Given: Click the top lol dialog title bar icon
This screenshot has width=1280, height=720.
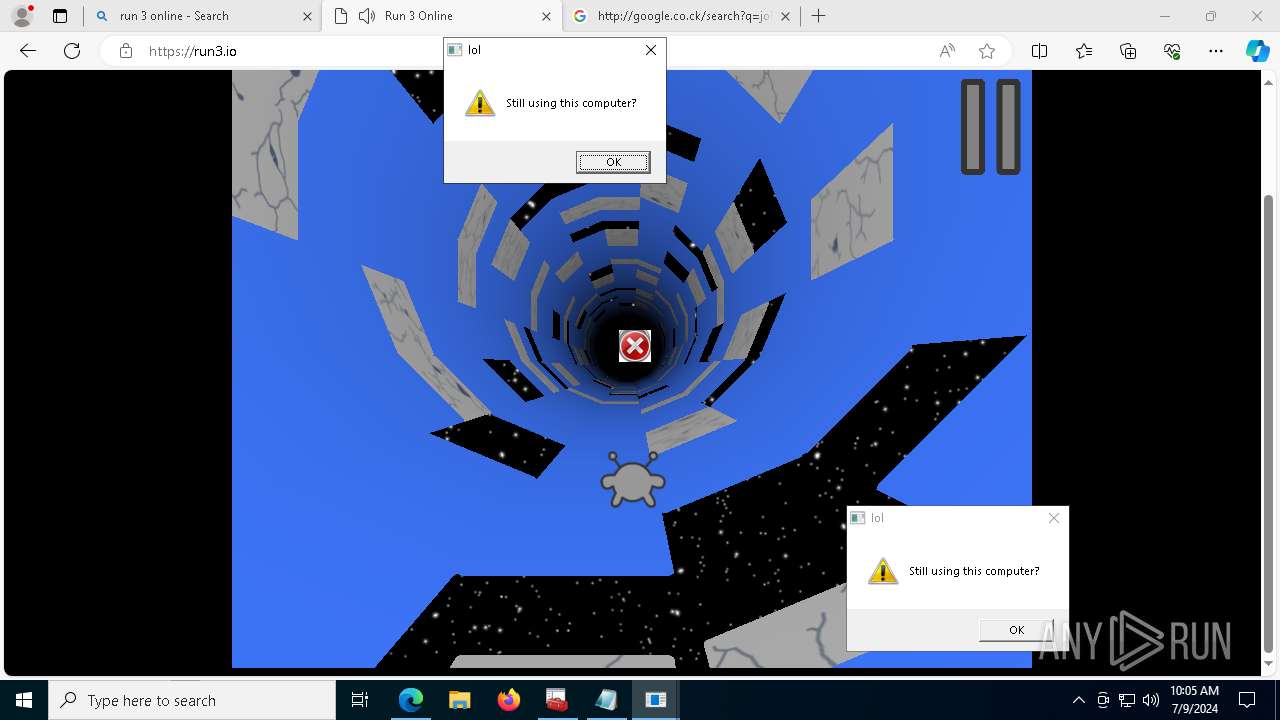Looking at the screenshot, I should [x=455, y=50].
